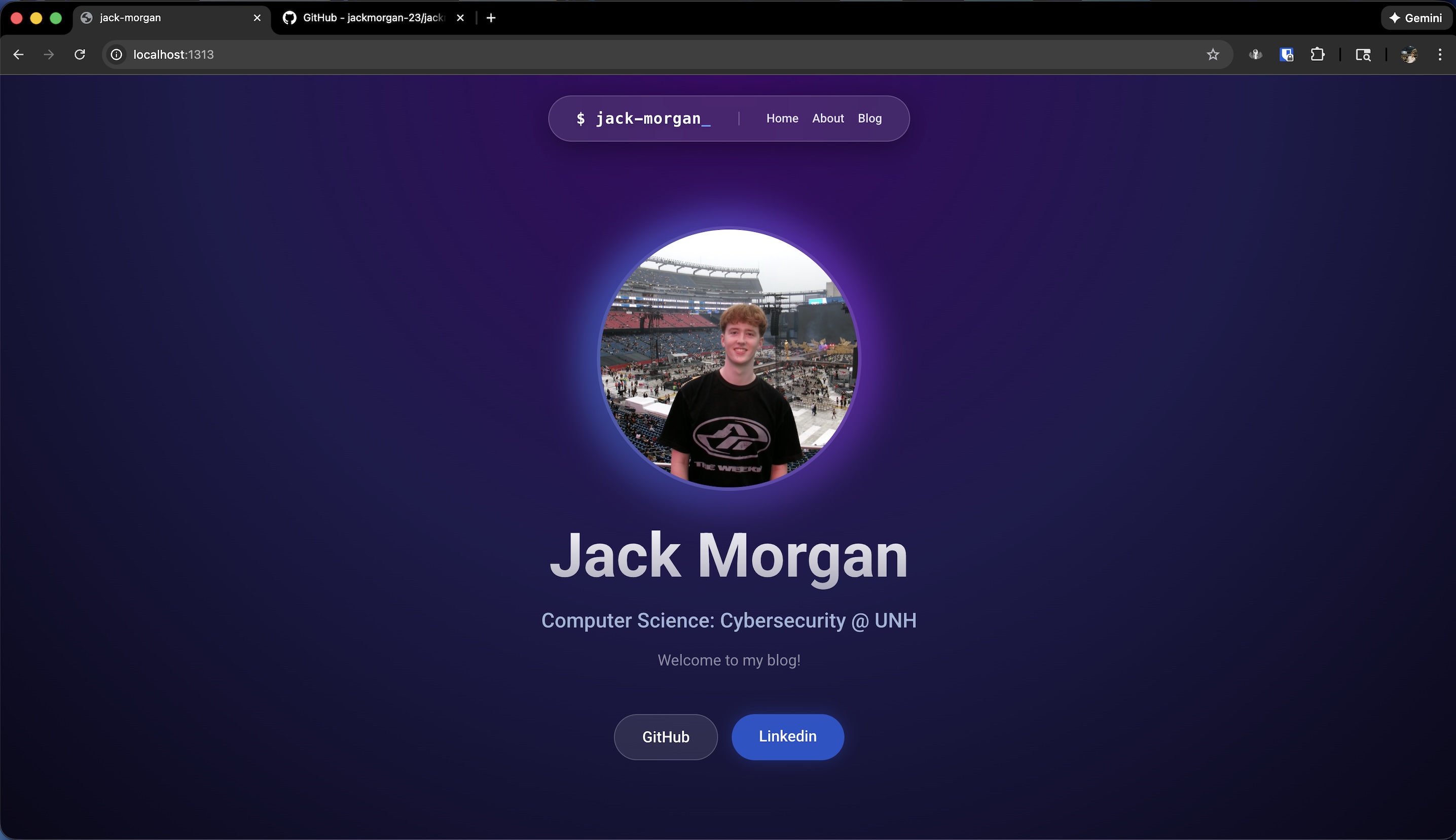Click the GitHub button on the page
Screen dimensions: 1456x840
pos(665,737)
